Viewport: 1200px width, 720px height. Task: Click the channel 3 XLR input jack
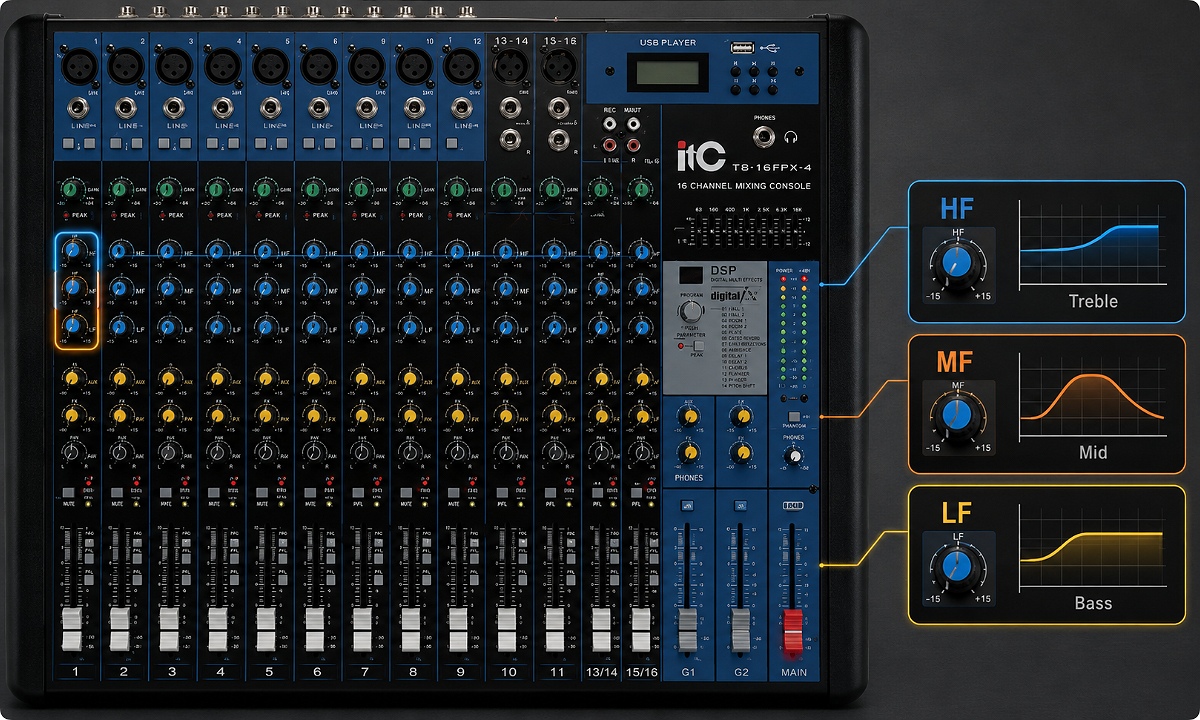coord(172,65)
